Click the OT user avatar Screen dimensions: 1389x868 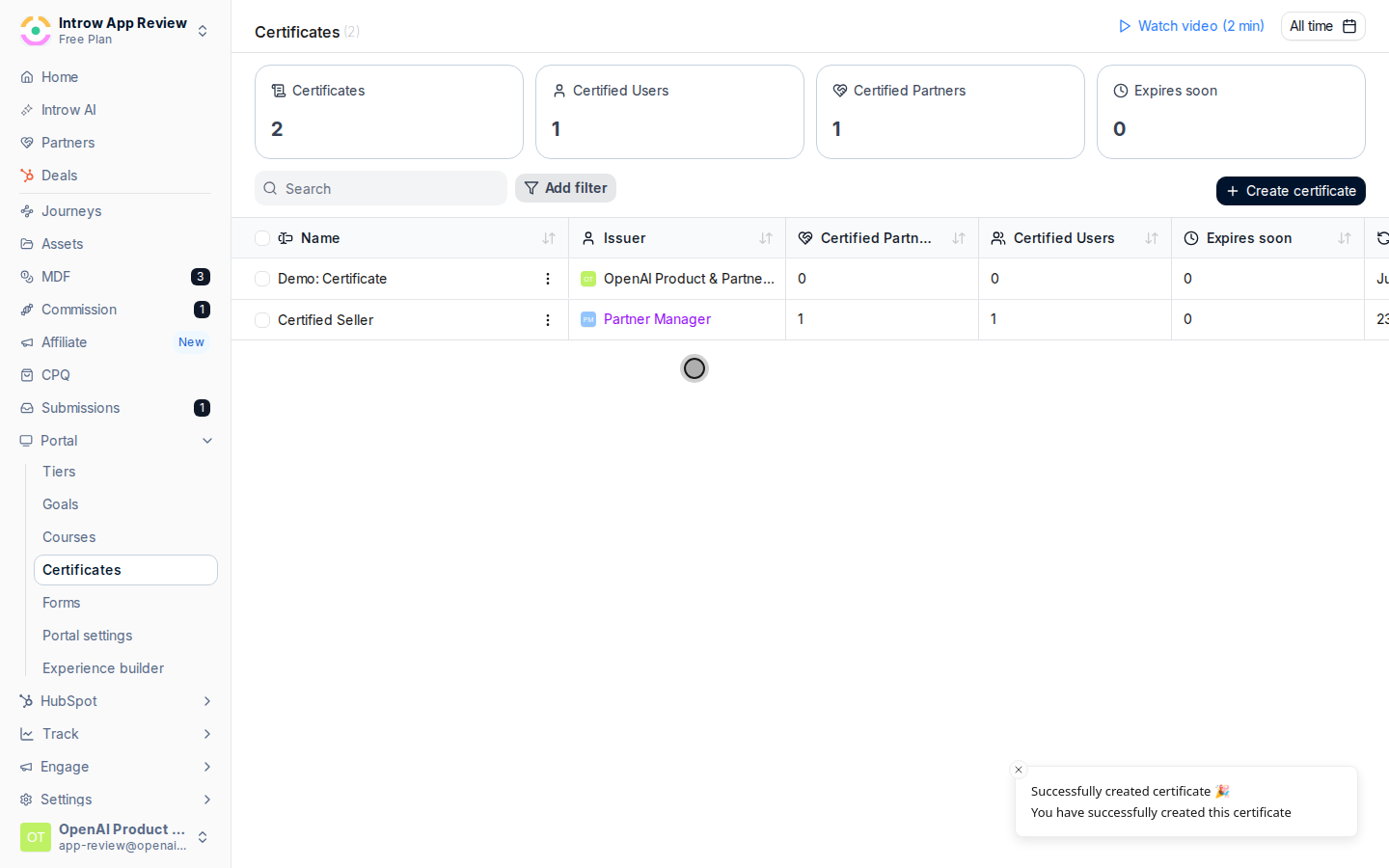(36, 837)
